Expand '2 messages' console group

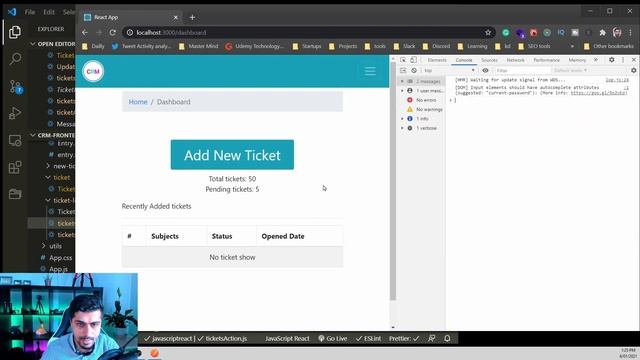[x=402, y=81]
